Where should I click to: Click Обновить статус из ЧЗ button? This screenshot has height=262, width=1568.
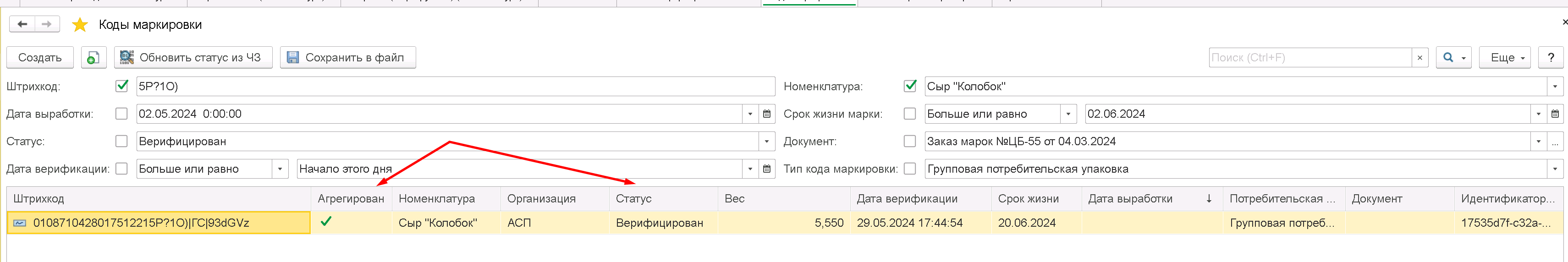click(x=193, y=58)
